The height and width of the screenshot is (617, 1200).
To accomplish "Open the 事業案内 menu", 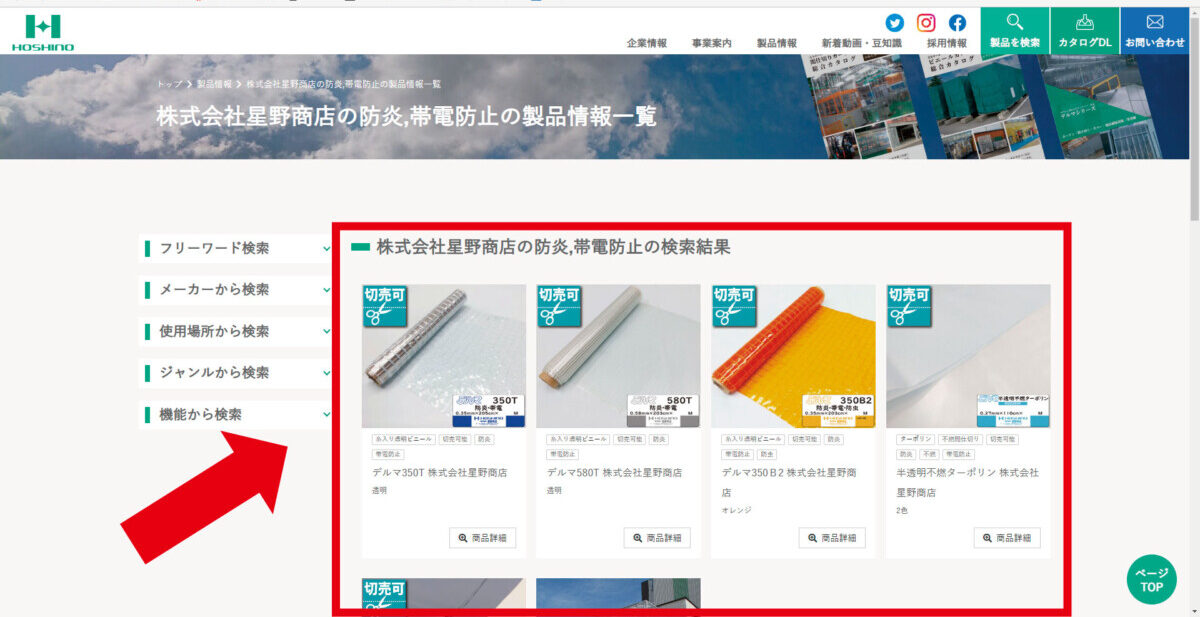I will [x=712, y=43].
